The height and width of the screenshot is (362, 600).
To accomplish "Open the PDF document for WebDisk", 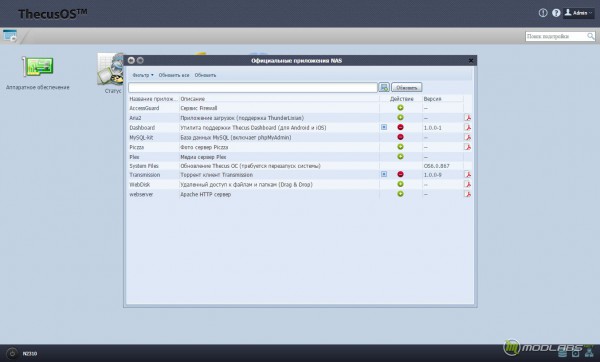I will (x=467, y=184).
